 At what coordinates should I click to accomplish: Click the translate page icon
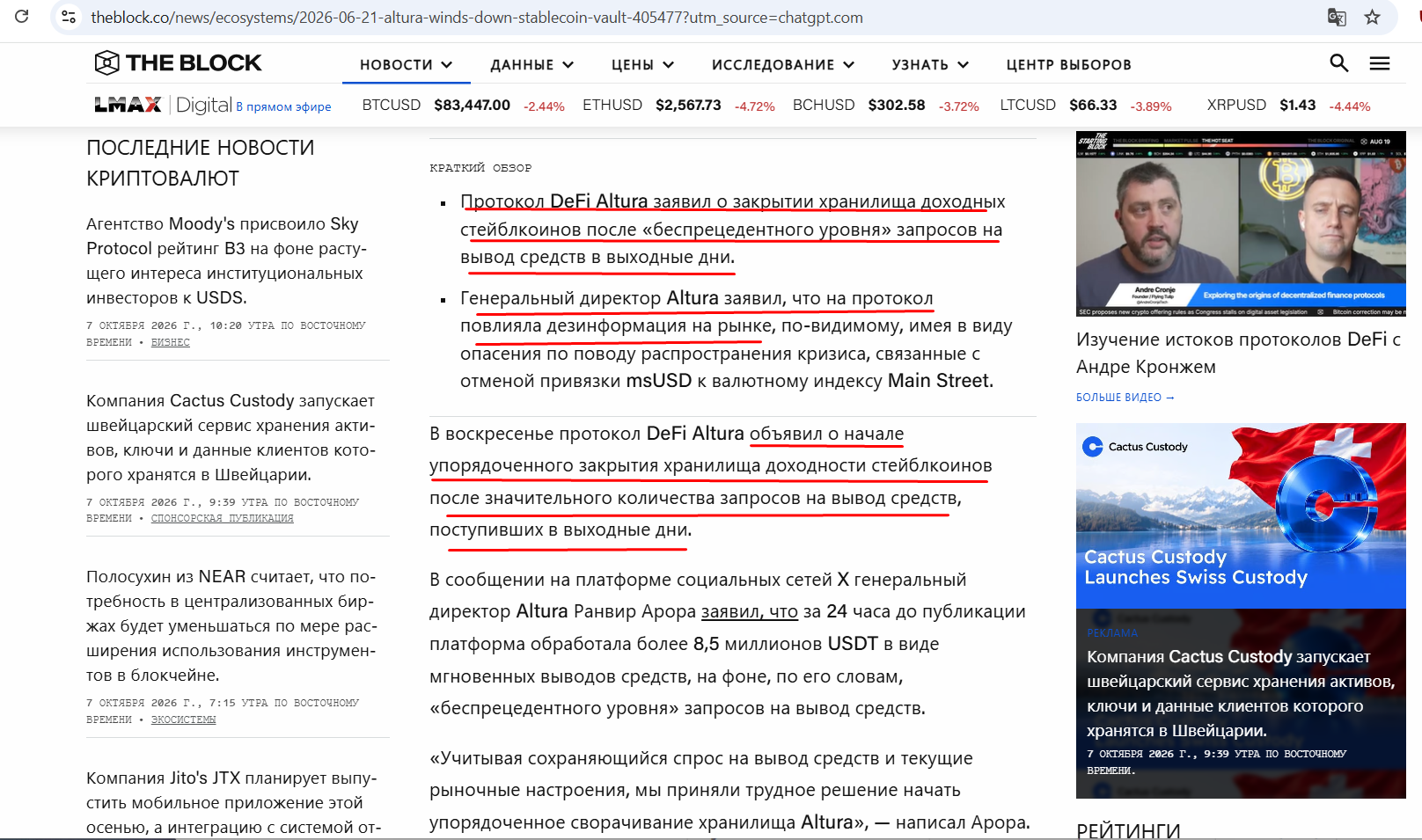click(x=1337, y=17)
